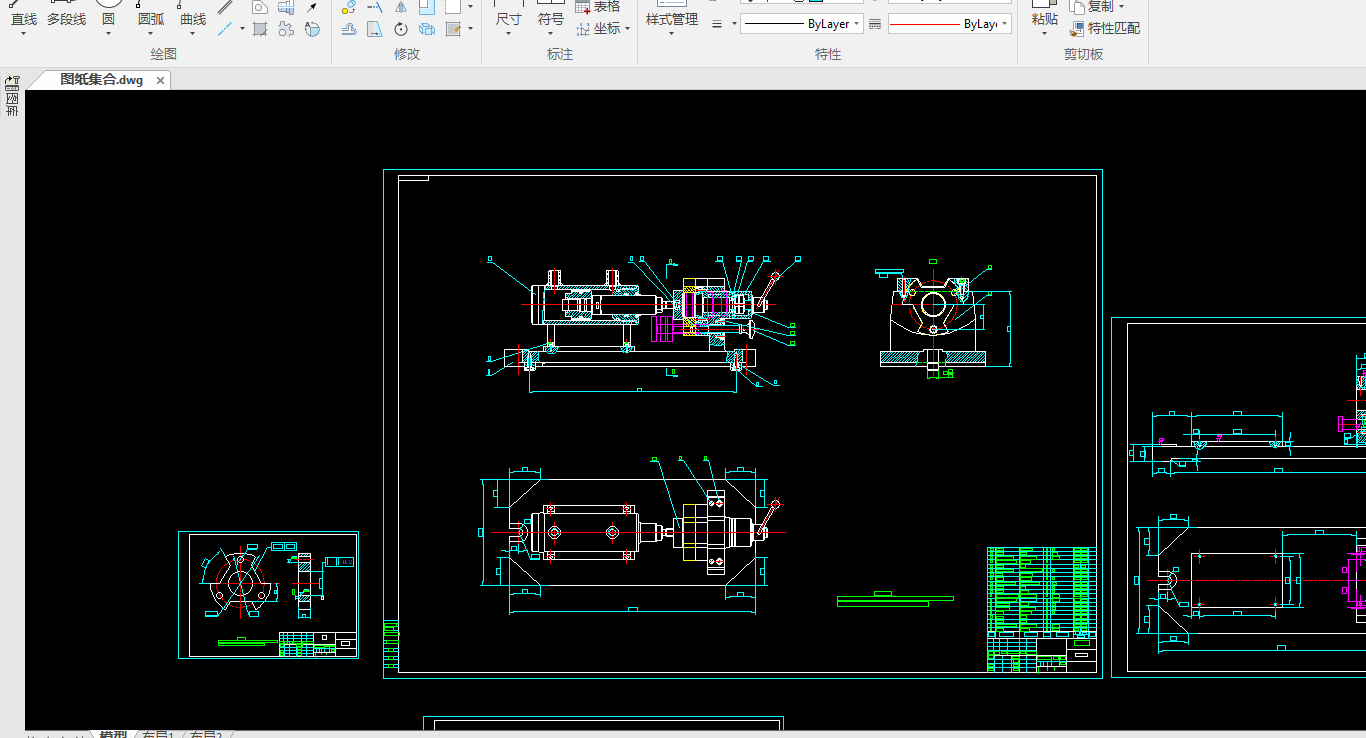Click the rotate icon in 修改 panel
Screen dimensions: 1366x738
[401, 29]
